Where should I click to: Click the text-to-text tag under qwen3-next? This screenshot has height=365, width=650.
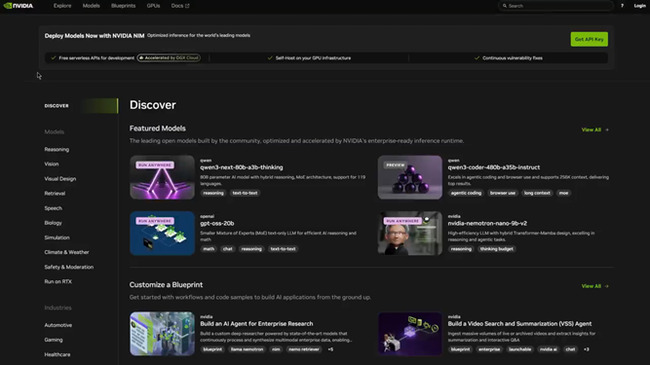(x=245, y=193)
